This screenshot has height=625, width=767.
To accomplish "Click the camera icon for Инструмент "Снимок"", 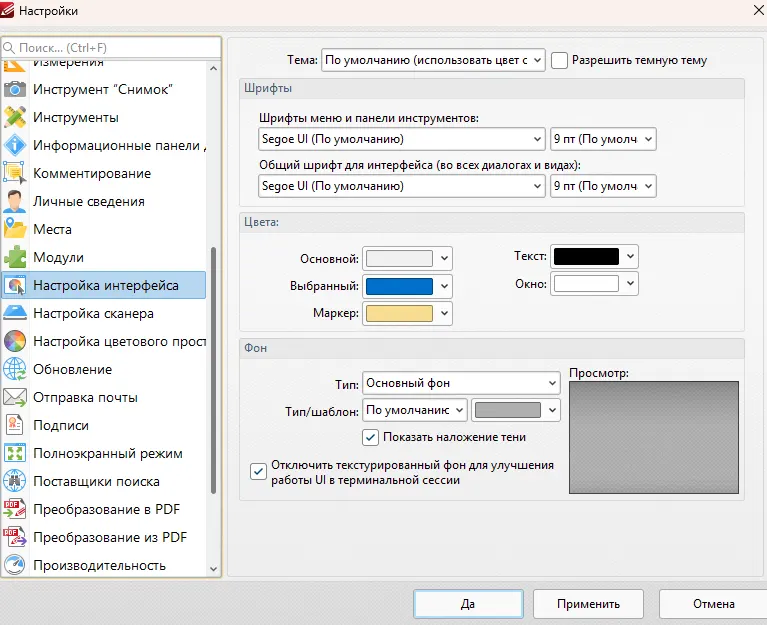I will [15, 89].
